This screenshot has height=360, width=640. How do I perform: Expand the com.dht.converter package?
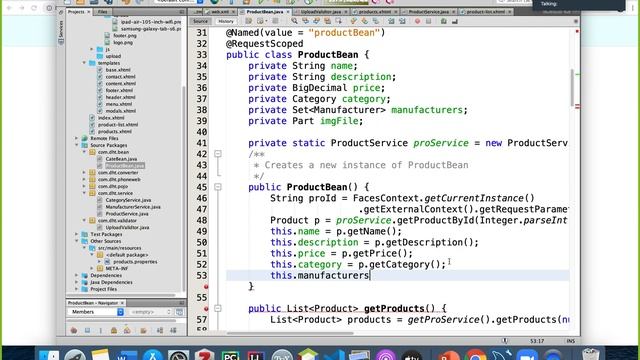pos(84,173)
